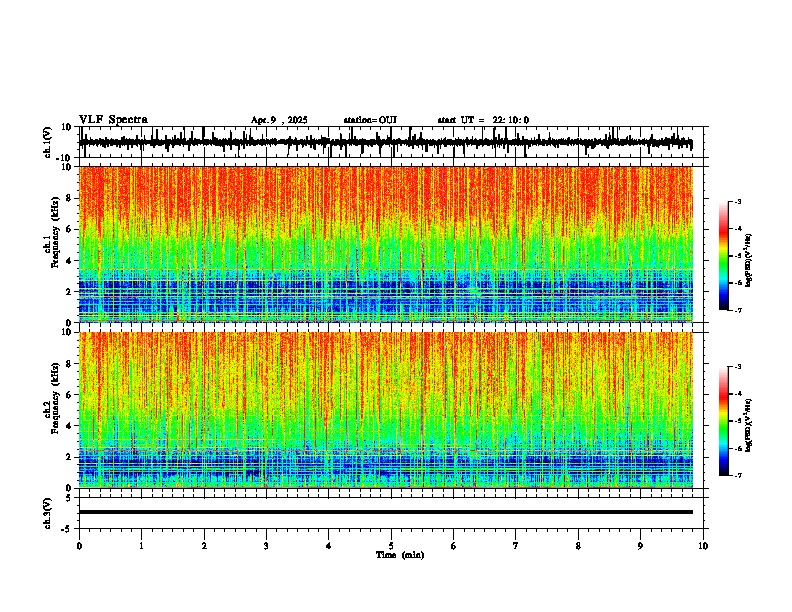Click the ch.2 spectrogram panel
The width and height of the screenshot is (792, 612).
coord(386,410)
